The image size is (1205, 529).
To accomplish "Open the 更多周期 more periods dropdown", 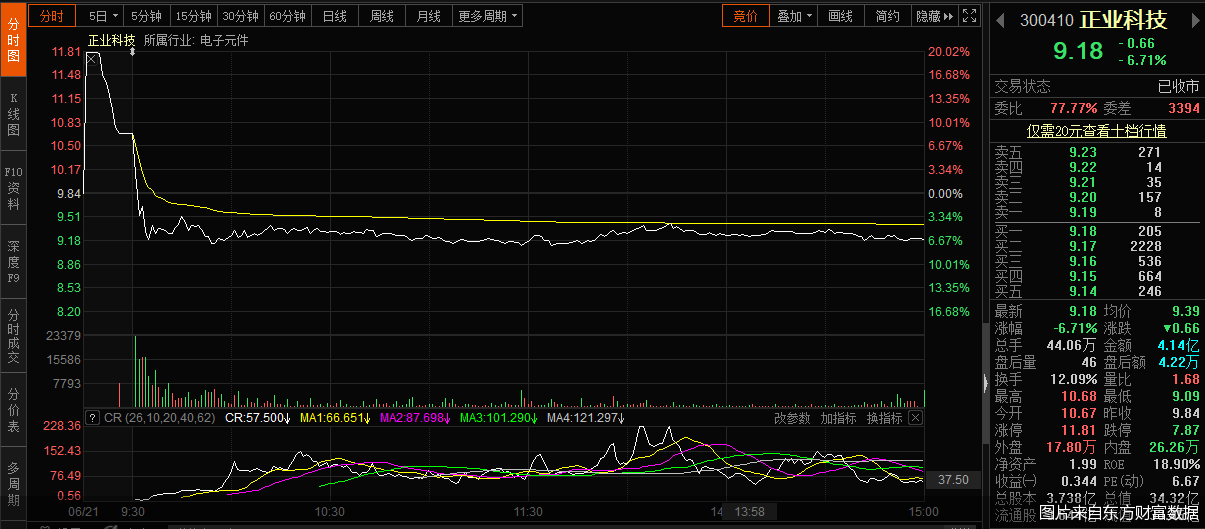I will 488,16.
